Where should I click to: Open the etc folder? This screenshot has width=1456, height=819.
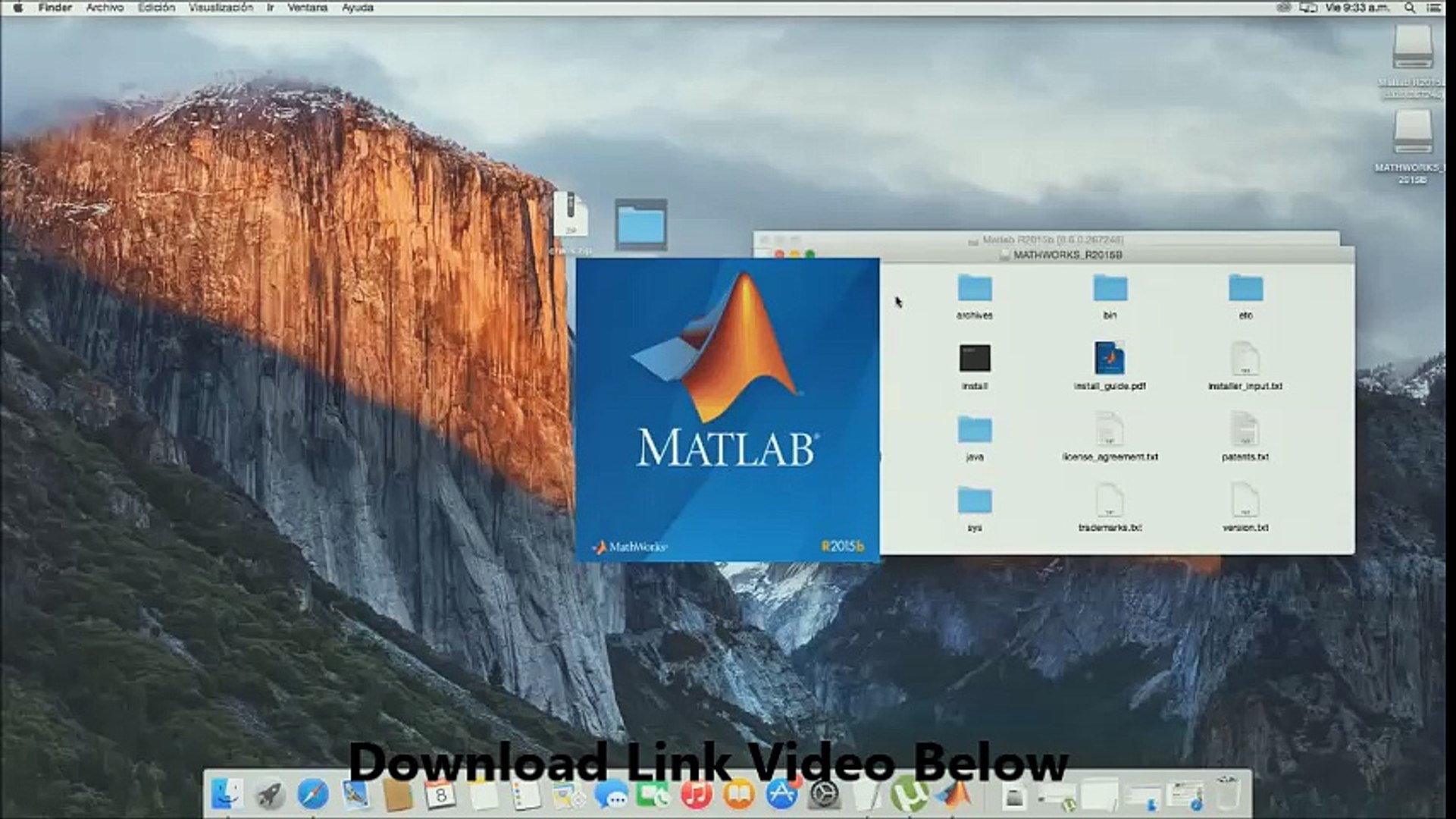(x=1245, y=289)
